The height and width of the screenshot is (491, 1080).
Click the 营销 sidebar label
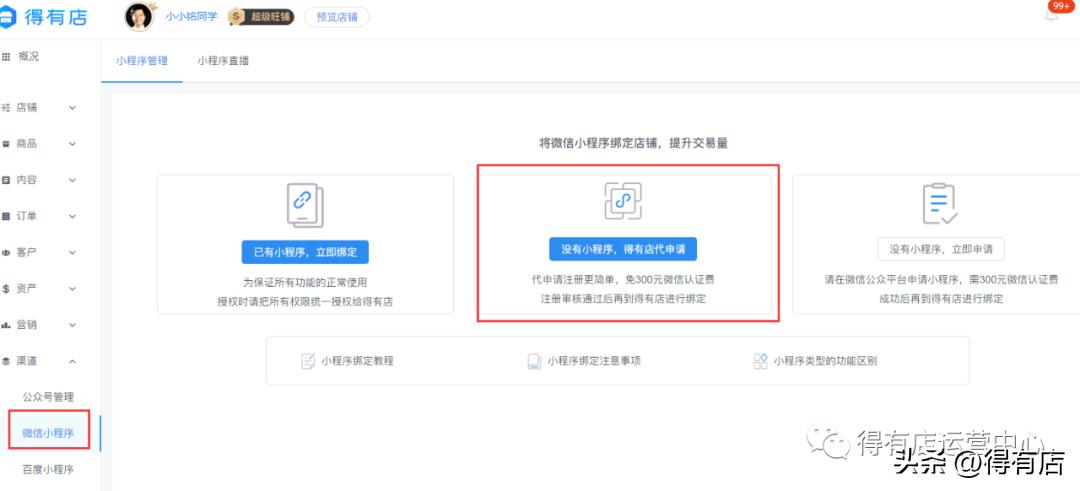pyautogui.click(x=27, y=325)
